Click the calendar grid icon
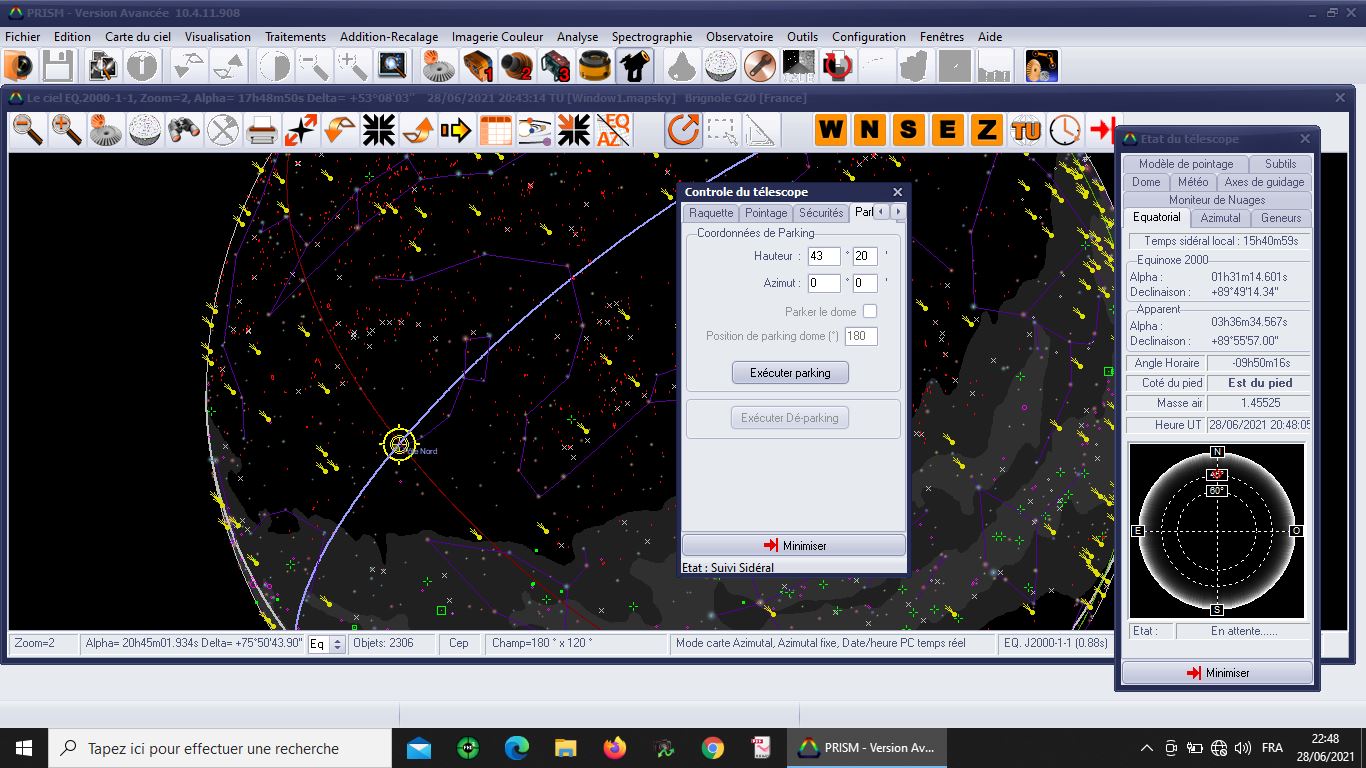The width and height of the screenshot is (1366, 768). 496,130
